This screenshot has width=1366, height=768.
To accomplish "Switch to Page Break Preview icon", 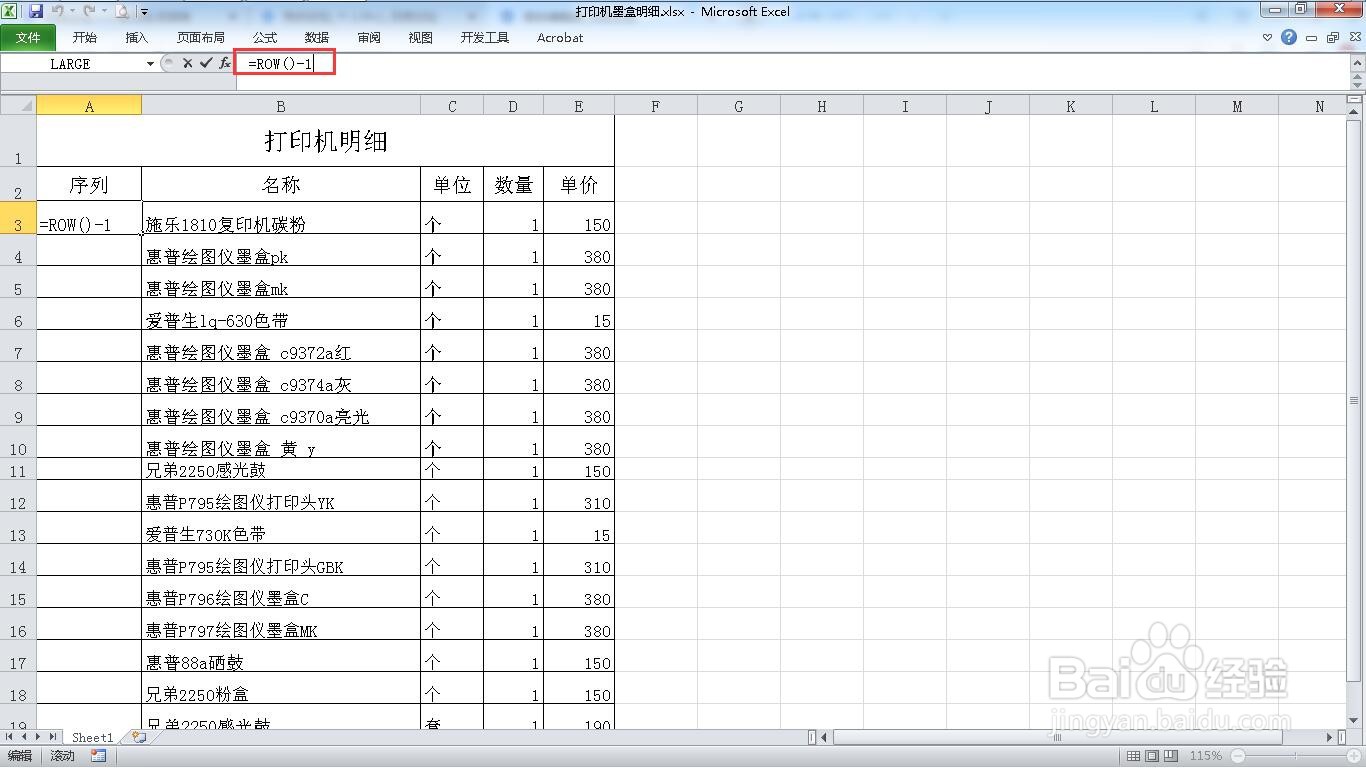I will tap(1171, 756).
